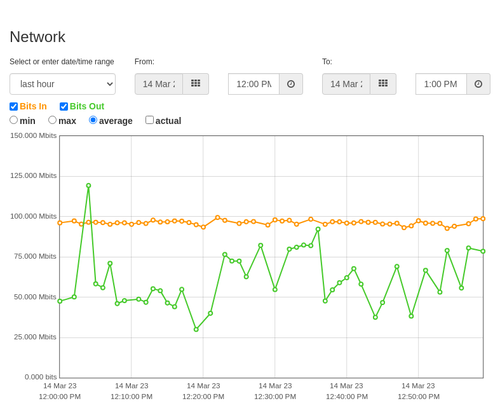The width and height of the screenshot is (500, 403).
Task: Open the To time clock picker icon
Action: [x=478, y=84]
